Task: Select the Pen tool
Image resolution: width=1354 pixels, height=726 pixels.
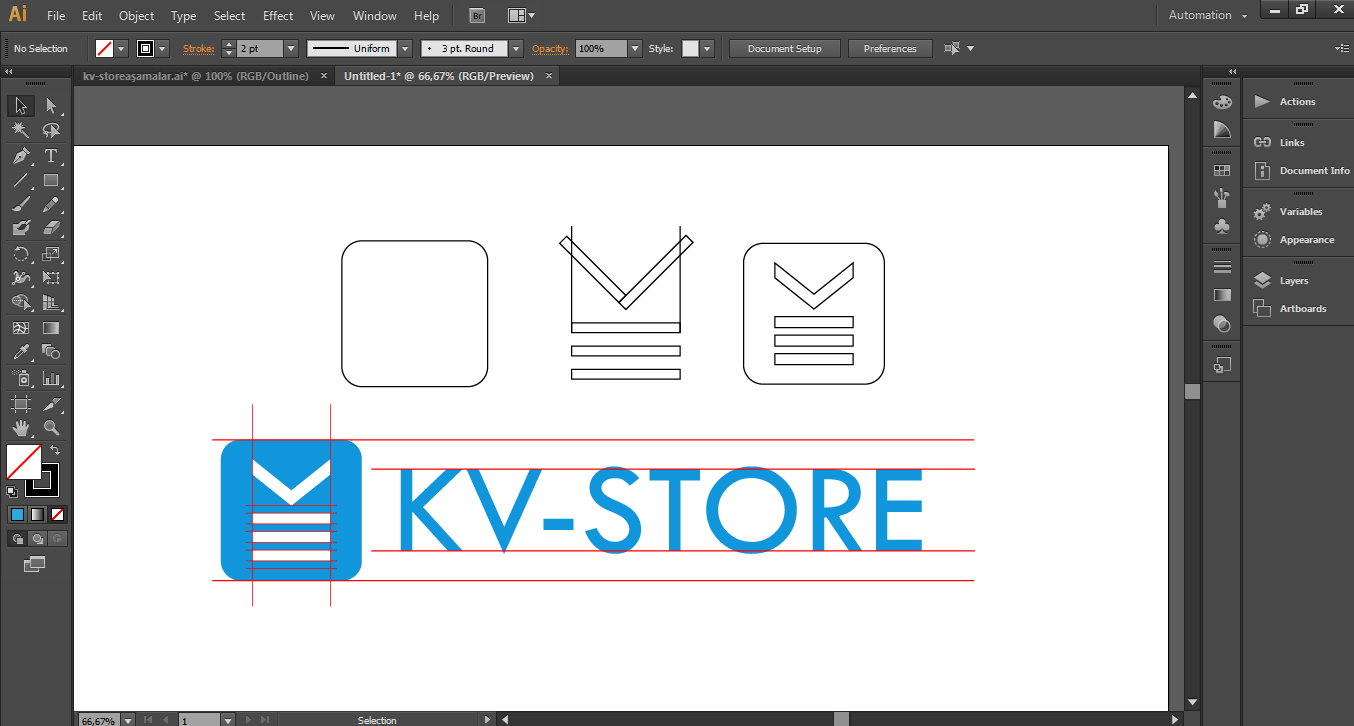Action: 20,156
